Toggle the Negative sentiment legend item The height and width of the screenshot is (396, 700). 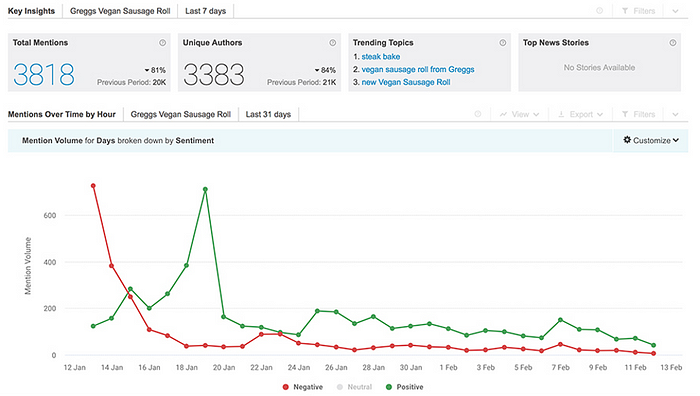pos(303,387)
